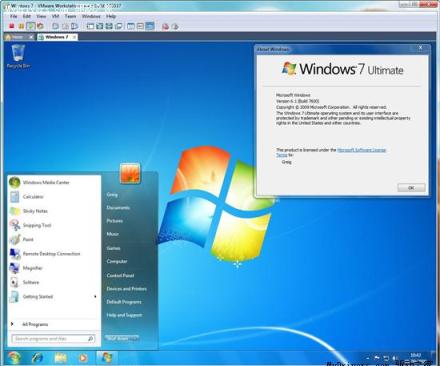Click the Revert to Snapshot toolbar icon
The height and width of the screenshot is (366, 440).
(x=65, y=26)
